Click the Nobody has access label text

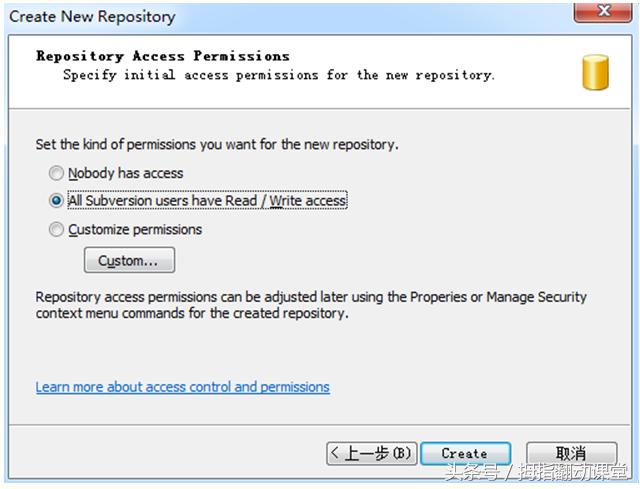pyautogui.click(x=126, y=173)
